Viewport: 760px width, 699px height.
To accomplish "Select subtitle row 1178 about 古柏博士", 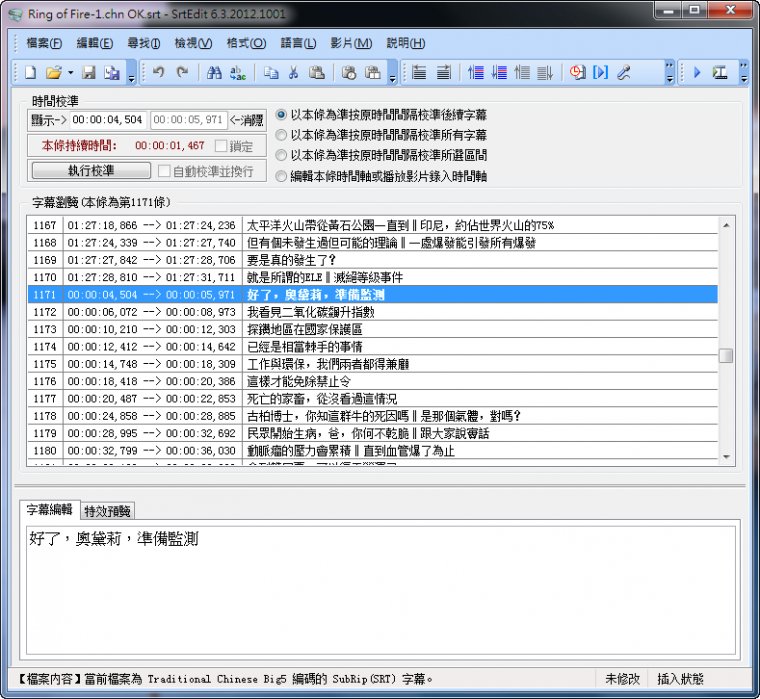I will coord(373,416).
